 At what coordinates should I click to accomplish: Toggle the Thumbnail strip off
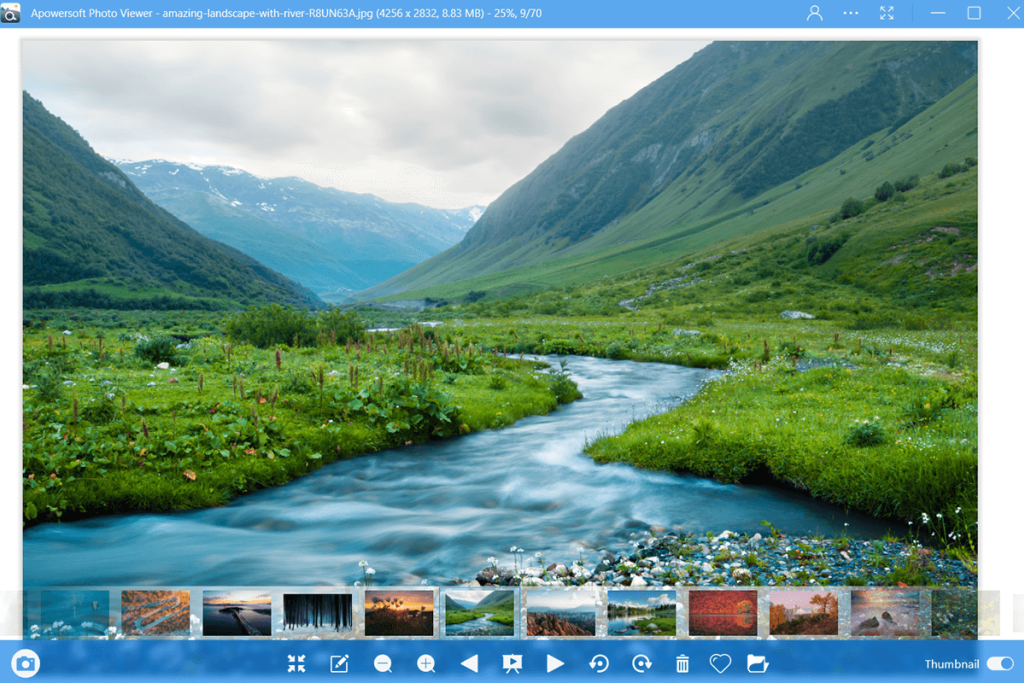[999, 662]
